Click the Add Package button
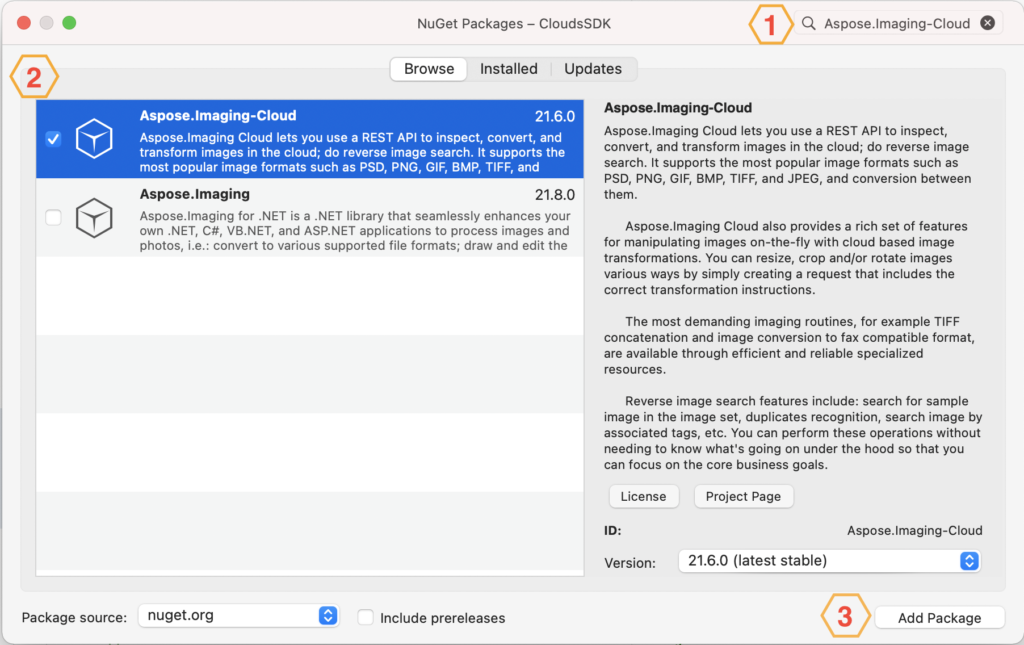Viewport: 1024px width, 645px height. [939, 618]
